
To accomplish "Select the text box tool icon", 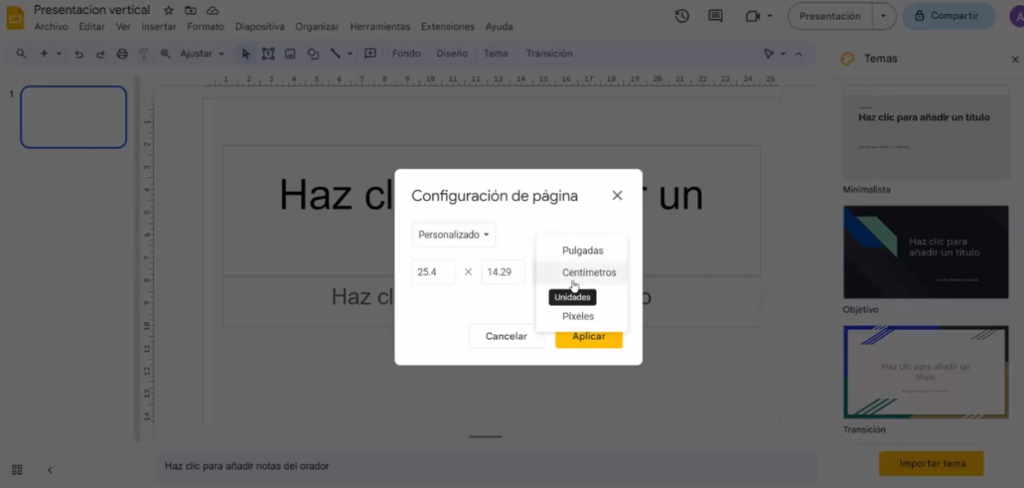I will click(x=268, y=54).
